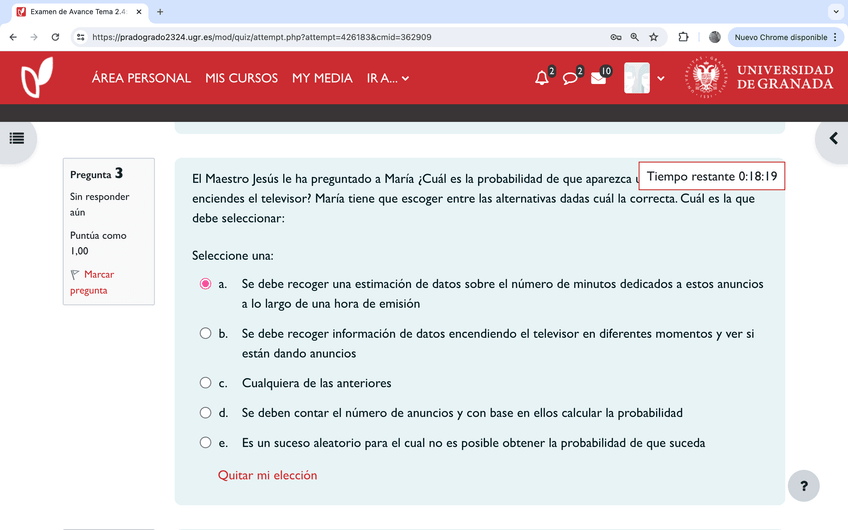Viewport: 848px width, 530px height.
Task: Open the left course index drawer
Action: tap(17, 138)
